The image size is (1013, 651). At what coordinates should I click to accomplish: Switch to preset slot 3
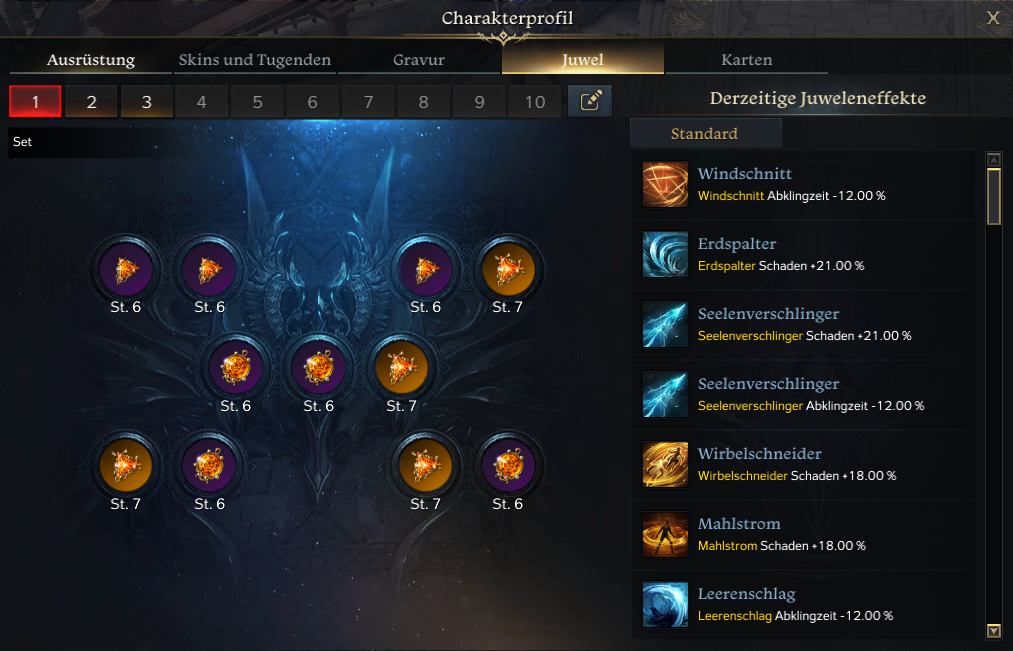(x=147, y=101)
